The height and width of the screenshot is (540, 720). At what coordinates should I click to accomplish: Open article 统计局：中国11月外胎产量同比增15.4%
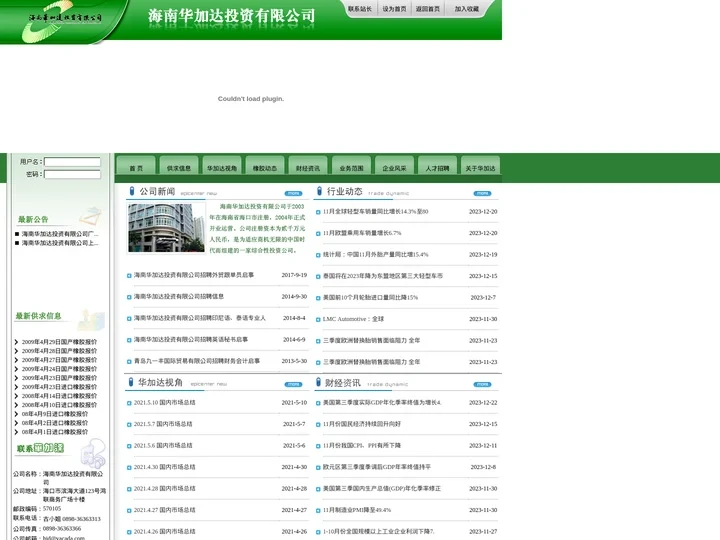pyautogui.click(x=376, y=254)
